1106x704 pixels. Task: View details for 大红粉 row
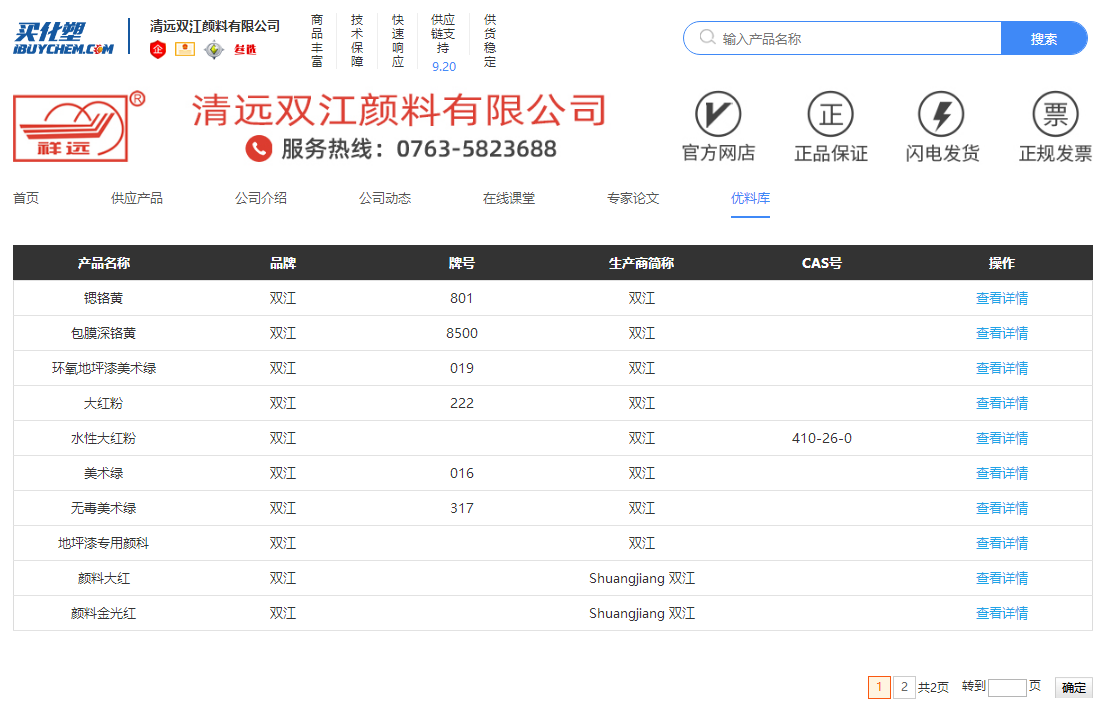(x=1002, y=403)
